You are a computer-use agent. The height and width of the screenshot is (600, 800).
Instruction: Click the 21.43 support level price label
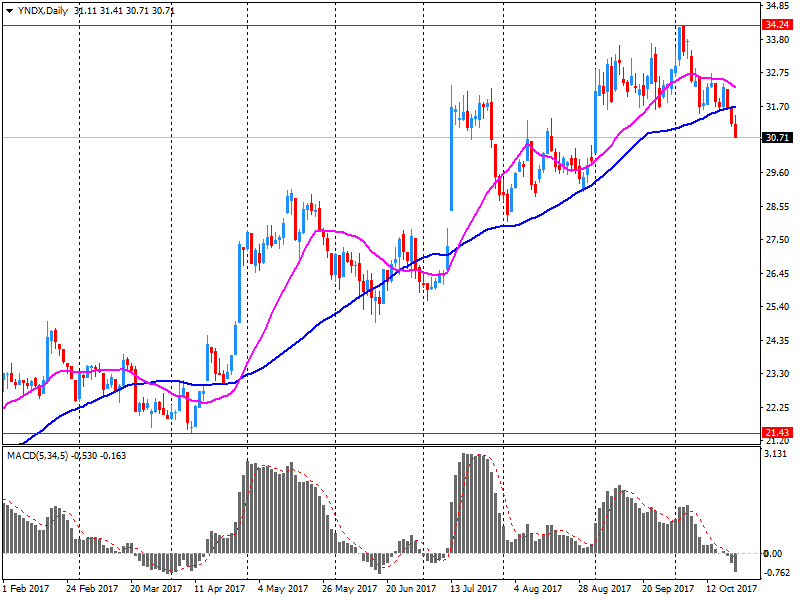point(778,433)
